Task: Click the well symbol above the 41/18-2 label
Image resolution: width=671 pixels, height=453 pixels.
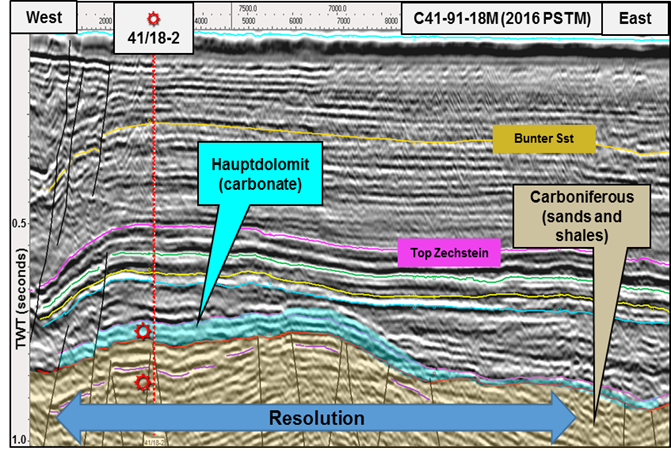Action: pyautogui.click(x=152, y=19)
